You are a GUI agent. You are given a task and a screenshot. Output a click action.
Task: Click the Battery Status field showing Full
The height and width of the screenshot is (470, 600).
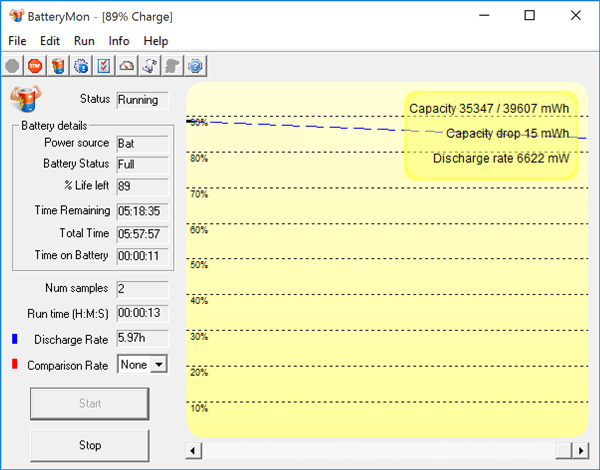point(142,165)
